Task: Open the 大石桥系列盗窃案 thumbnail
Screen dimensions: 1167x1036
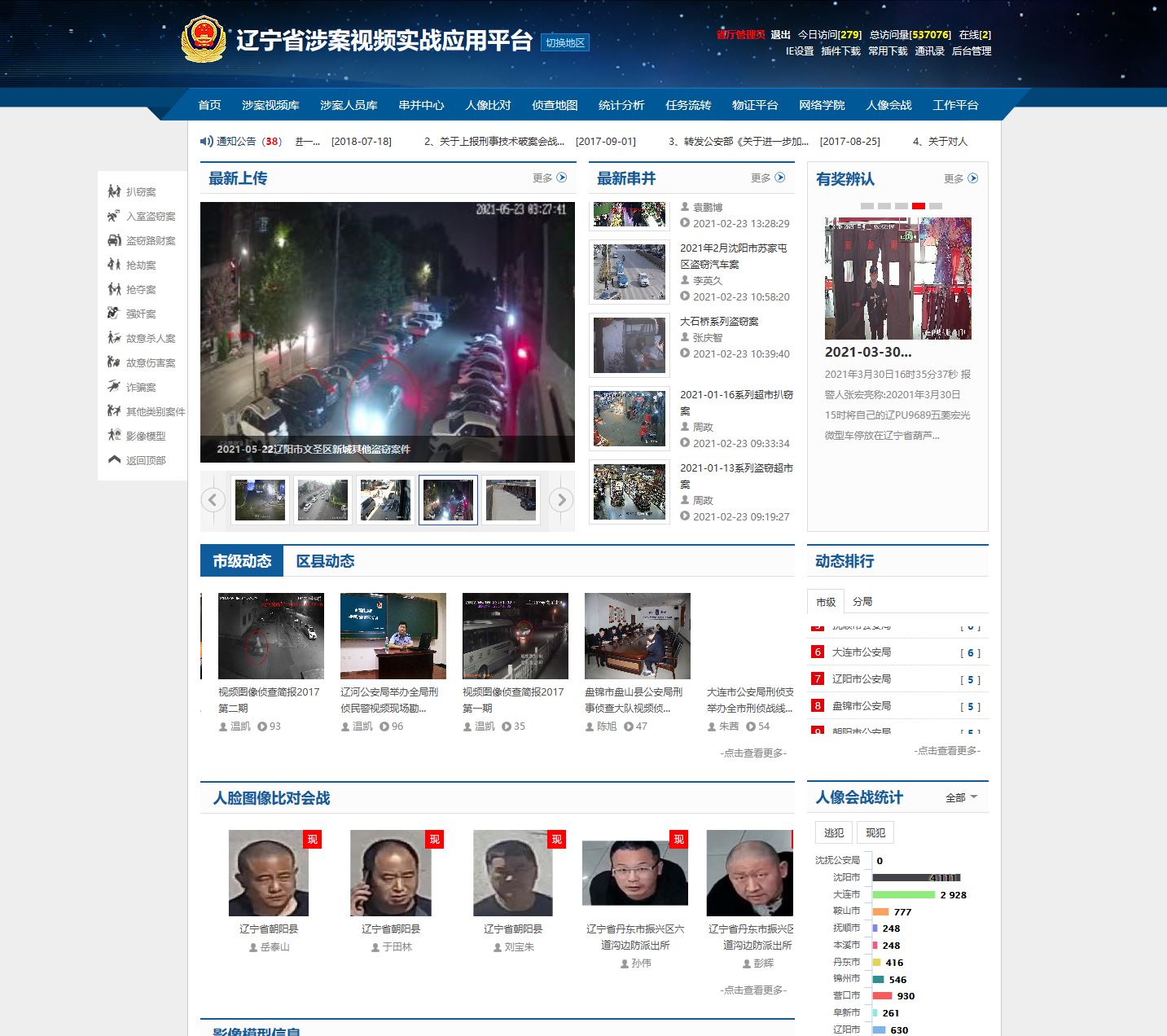Action: coord(629,345)
